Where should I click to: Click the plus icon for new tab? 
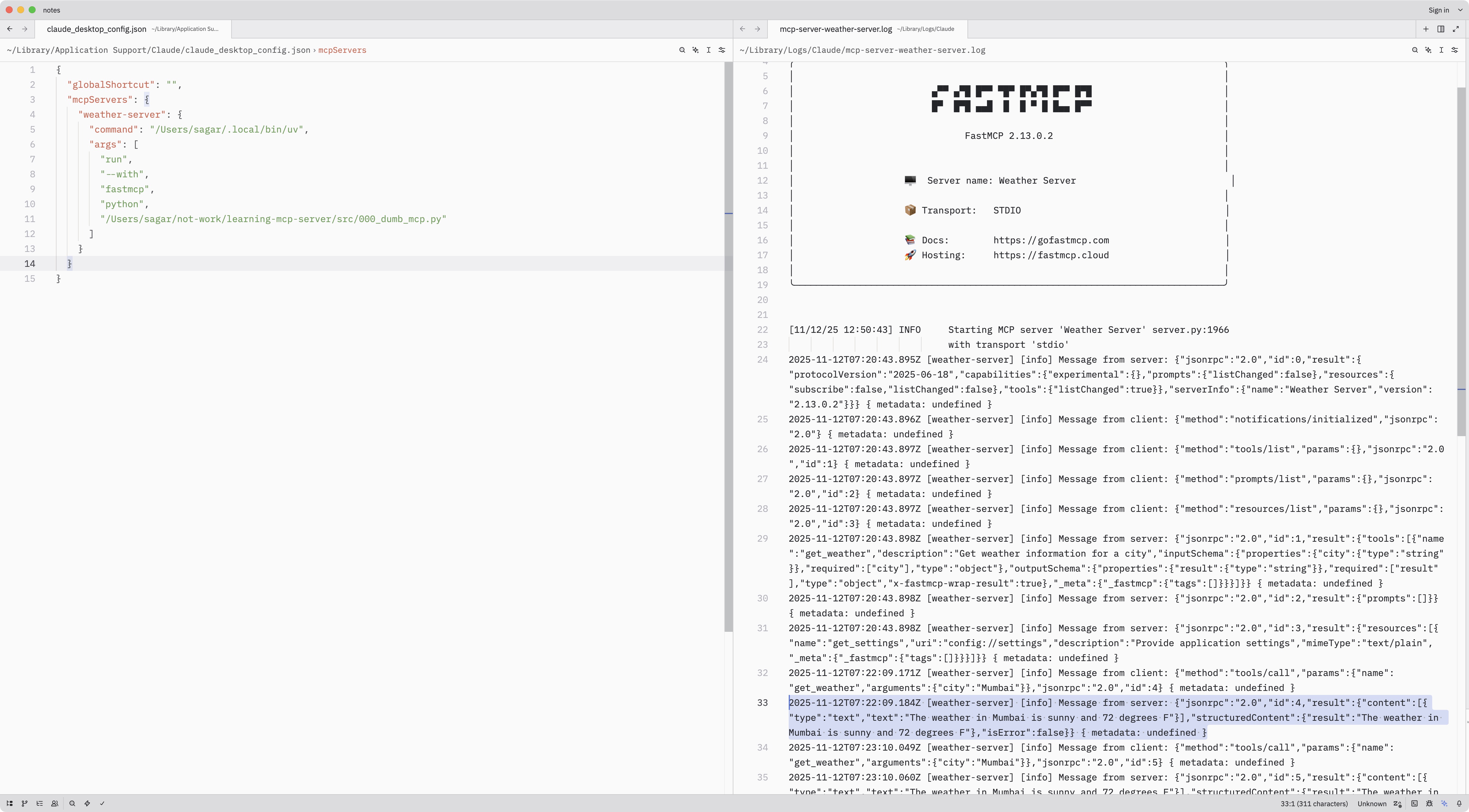(1426, 29)
